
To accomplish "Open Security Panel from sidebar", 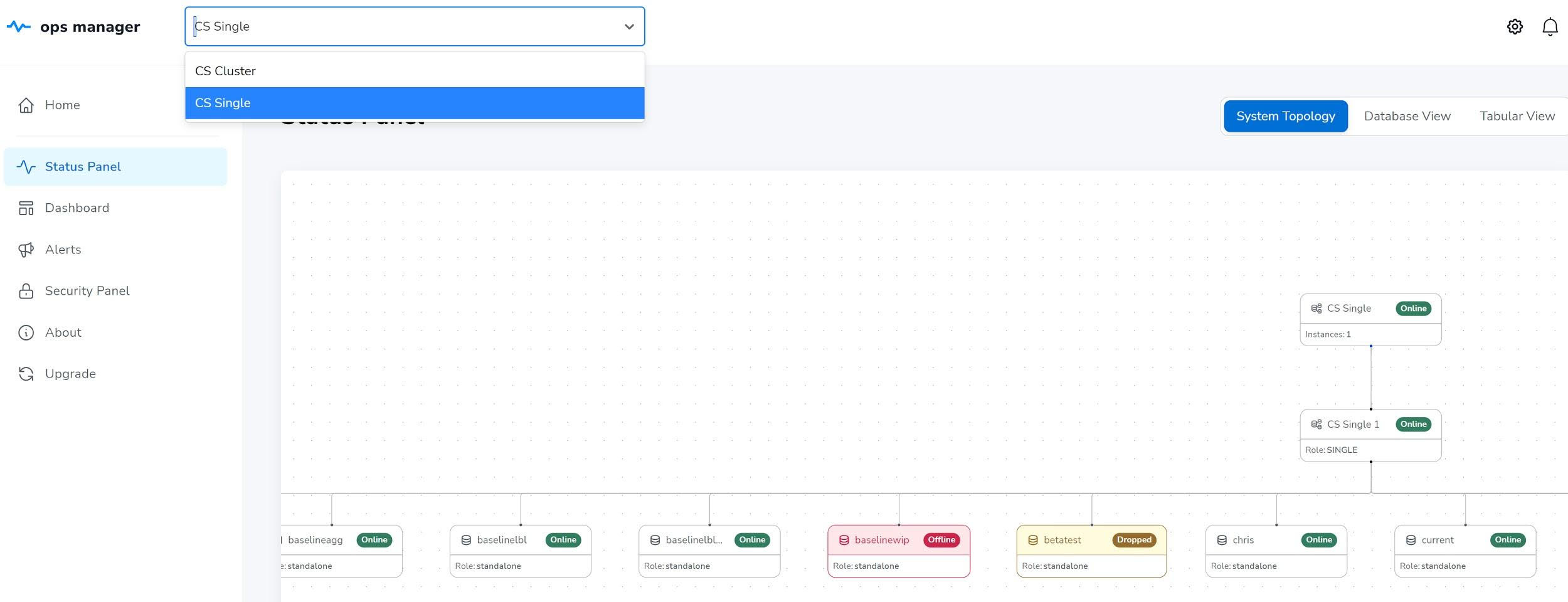I will click(x=115, y=291).
